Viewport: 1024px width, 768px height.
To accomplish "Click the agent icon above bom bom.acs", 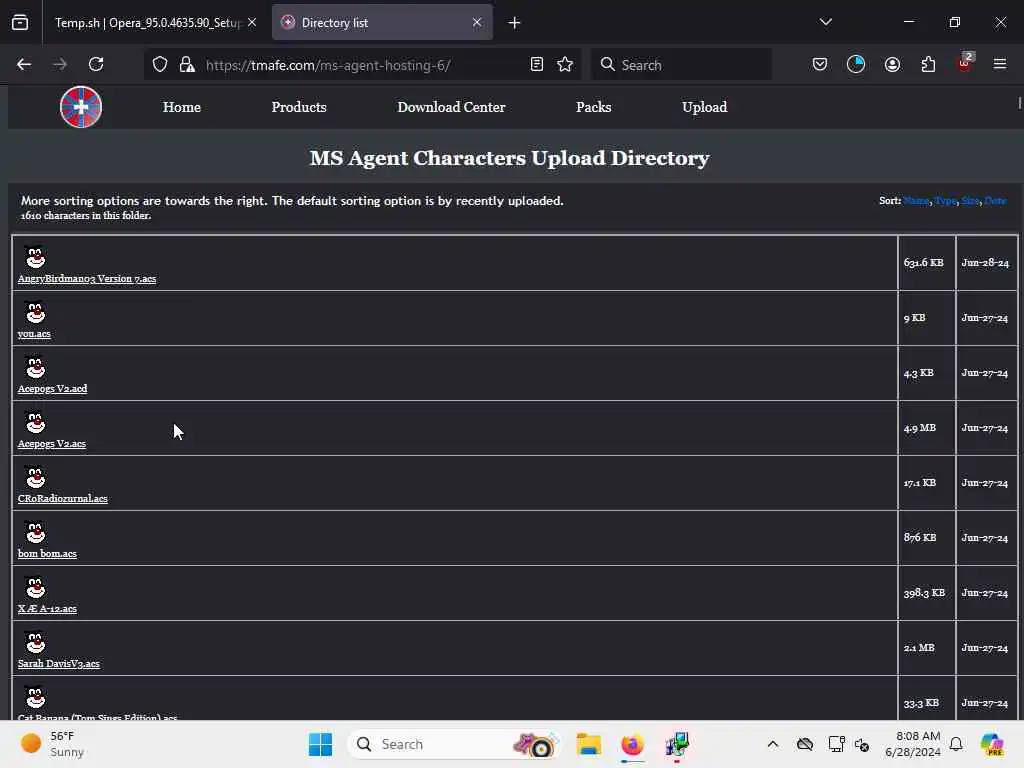I will click(35, 532).
